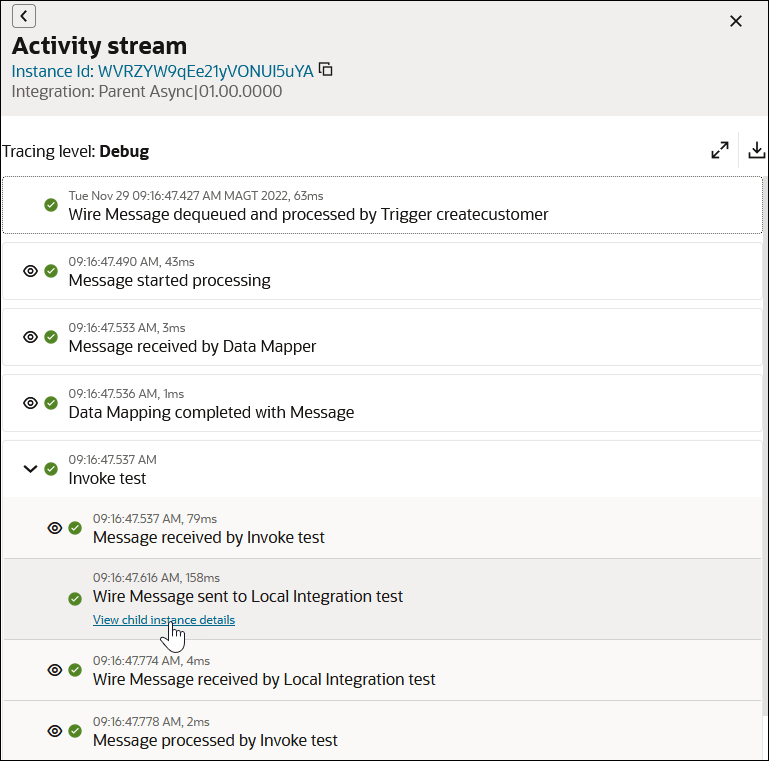This screenshot has width=769, height=761.
Task: Click timestamp '09:16:47.616 AM, 158ms'
Action: 156,578
